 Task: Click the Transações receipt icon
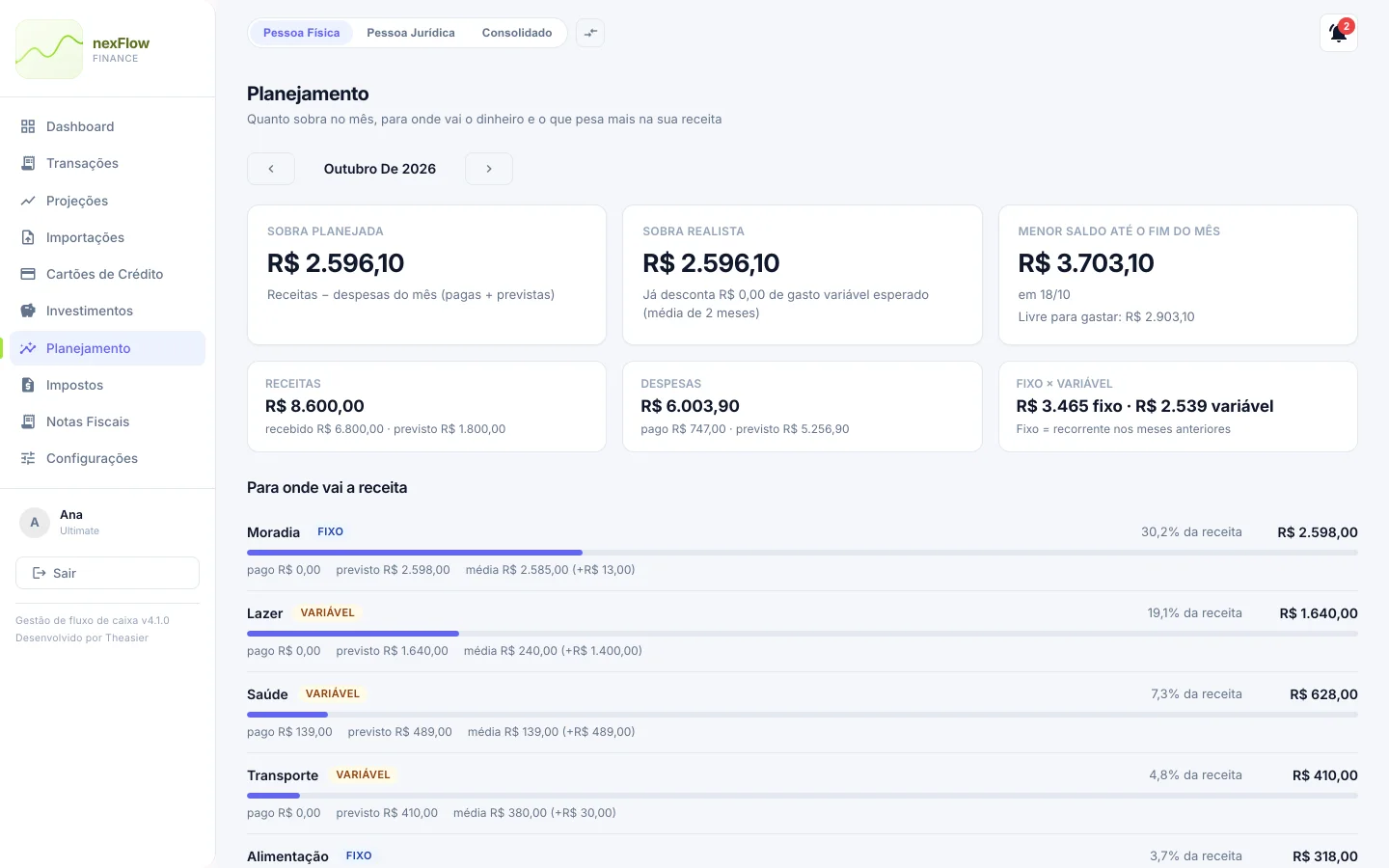[x=28, y=163]
